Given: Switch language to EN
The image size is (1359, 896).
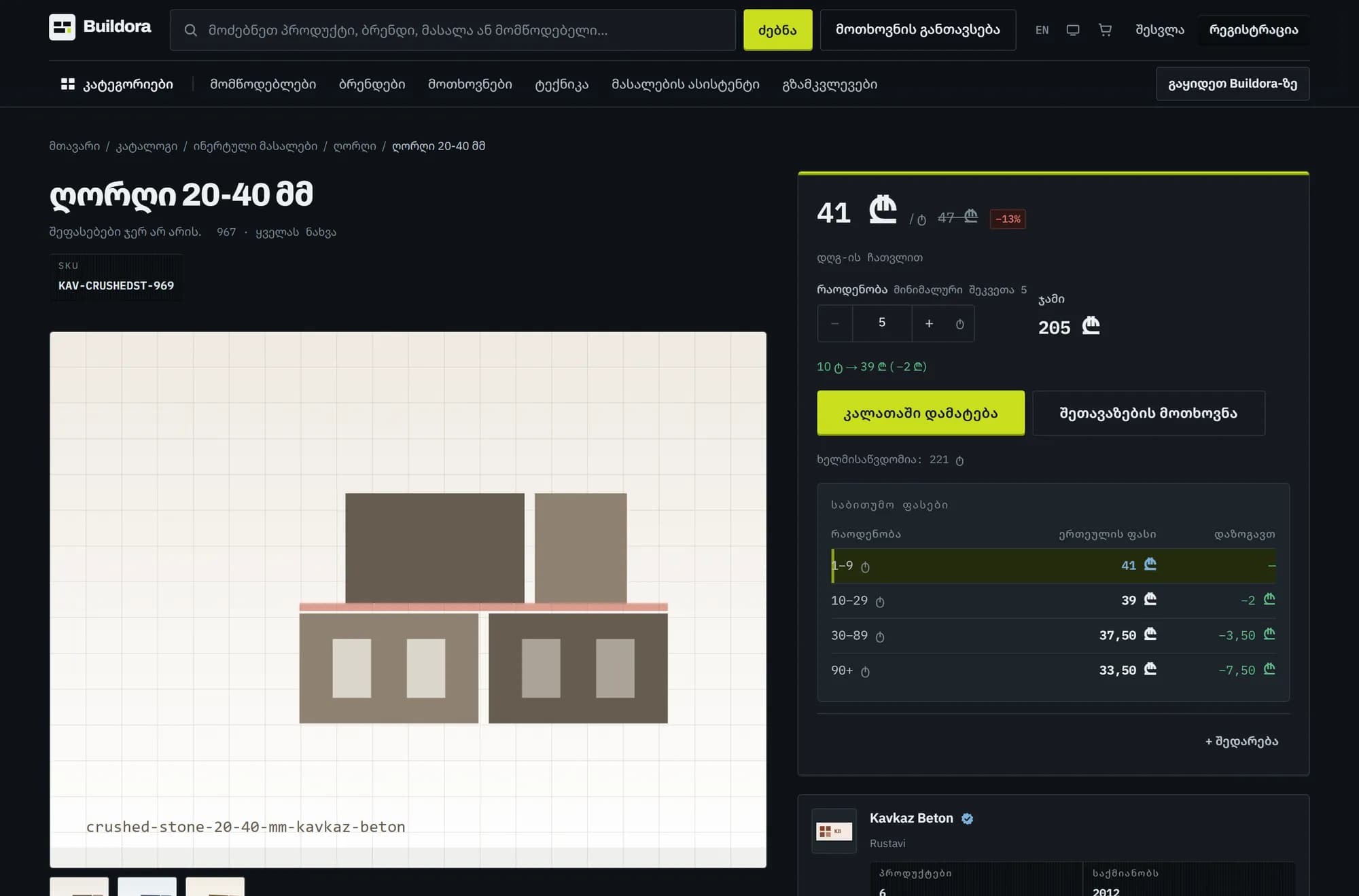Looking at the screenshot, I should 1042,30.
